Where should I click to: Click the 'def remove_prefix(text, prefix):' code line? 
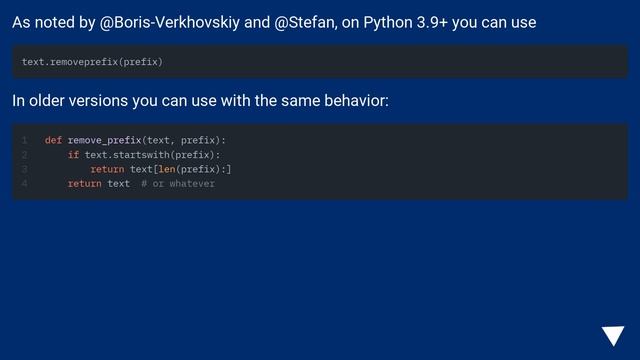(x=135, y=140)
